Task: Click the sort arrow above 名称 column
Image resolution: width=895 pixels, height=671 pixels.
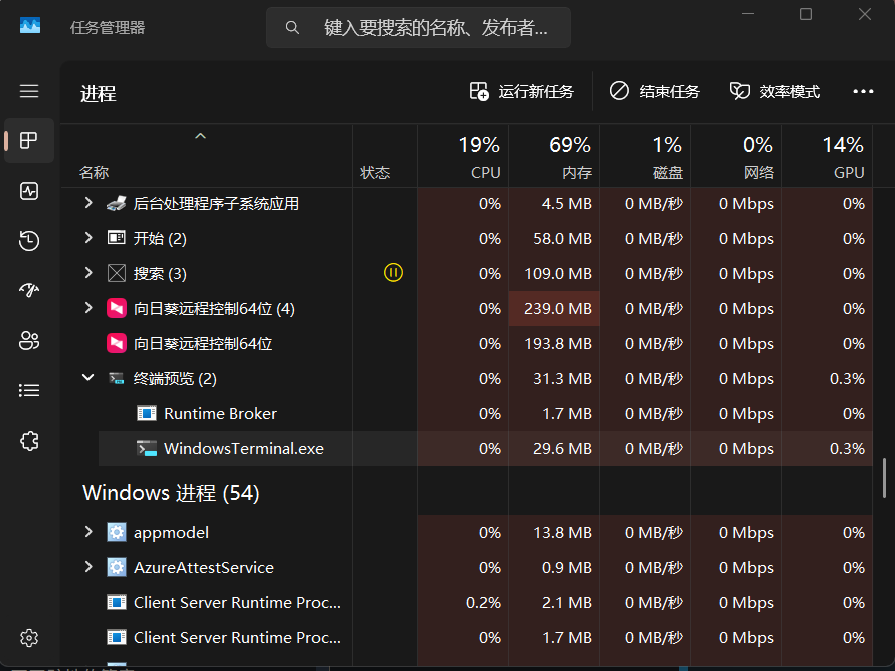Action: pyautogui.click(x=200, y=136)
